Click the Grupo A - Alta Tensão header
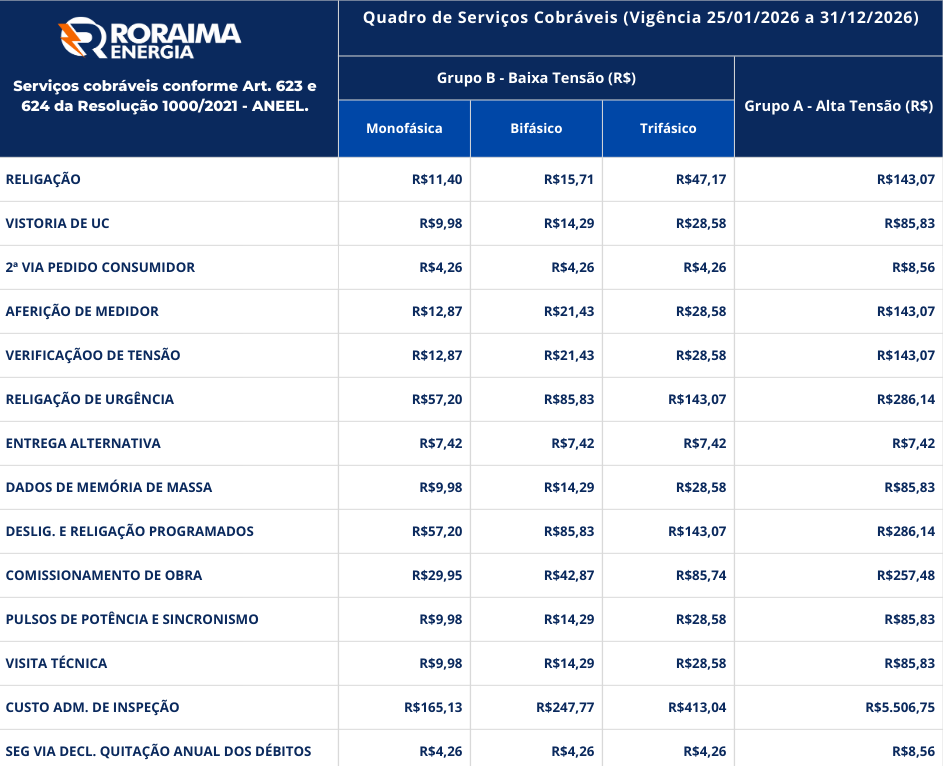This screenshot has height=766, width=943. (838, 106)
